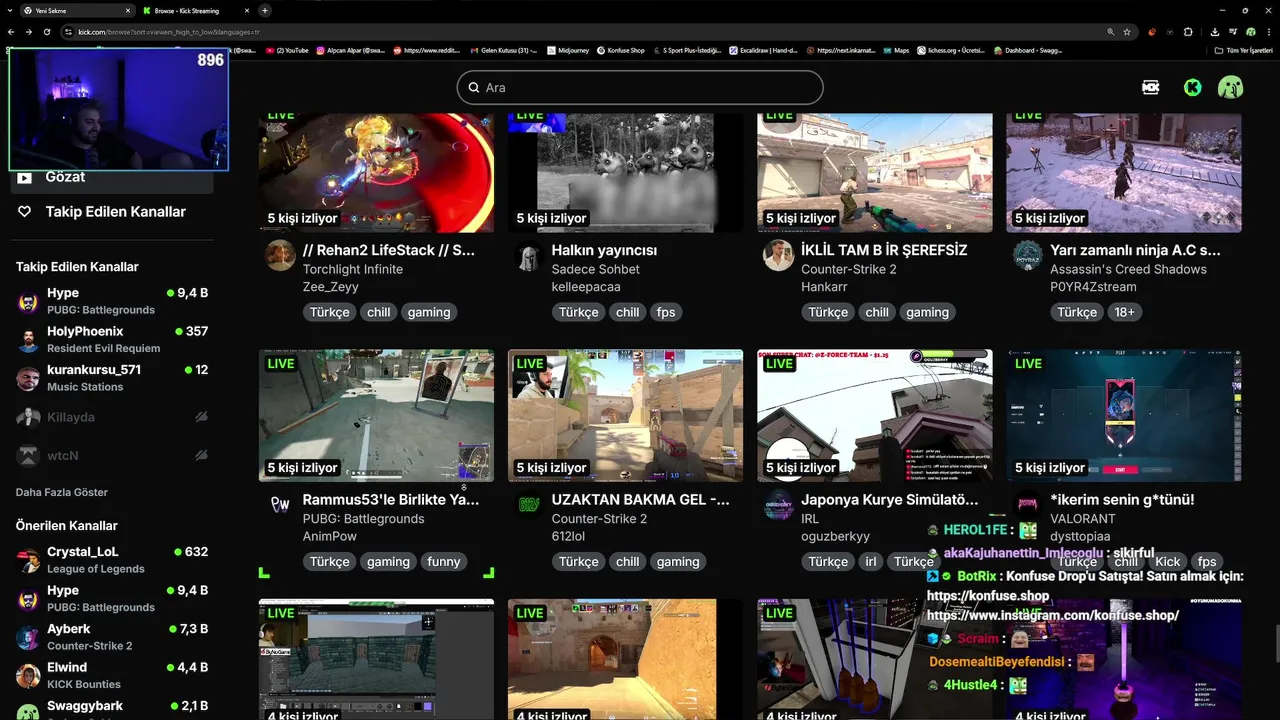Click the MOK icon in Kick header
This screenshot has height=720, width=1280.
(x=1150, y=87)
